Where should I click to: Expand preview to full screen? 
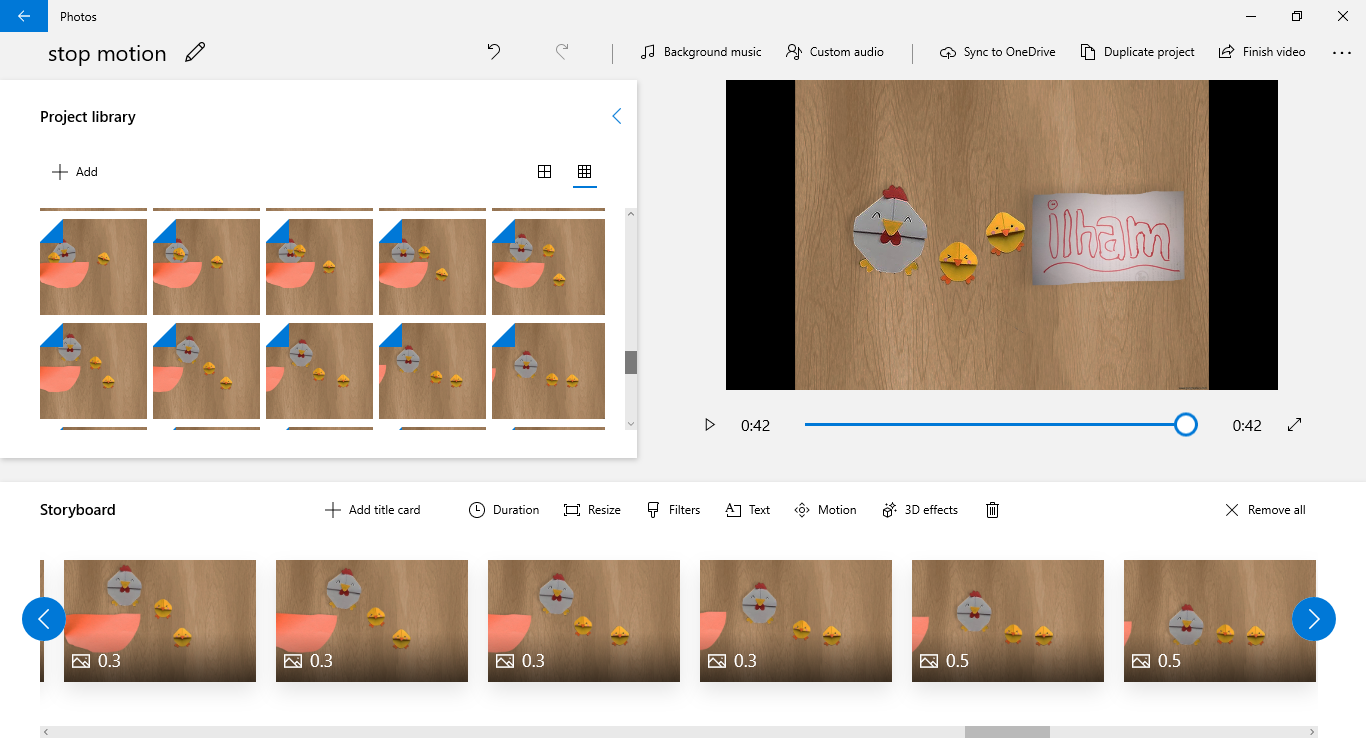tap(1294, 425)
